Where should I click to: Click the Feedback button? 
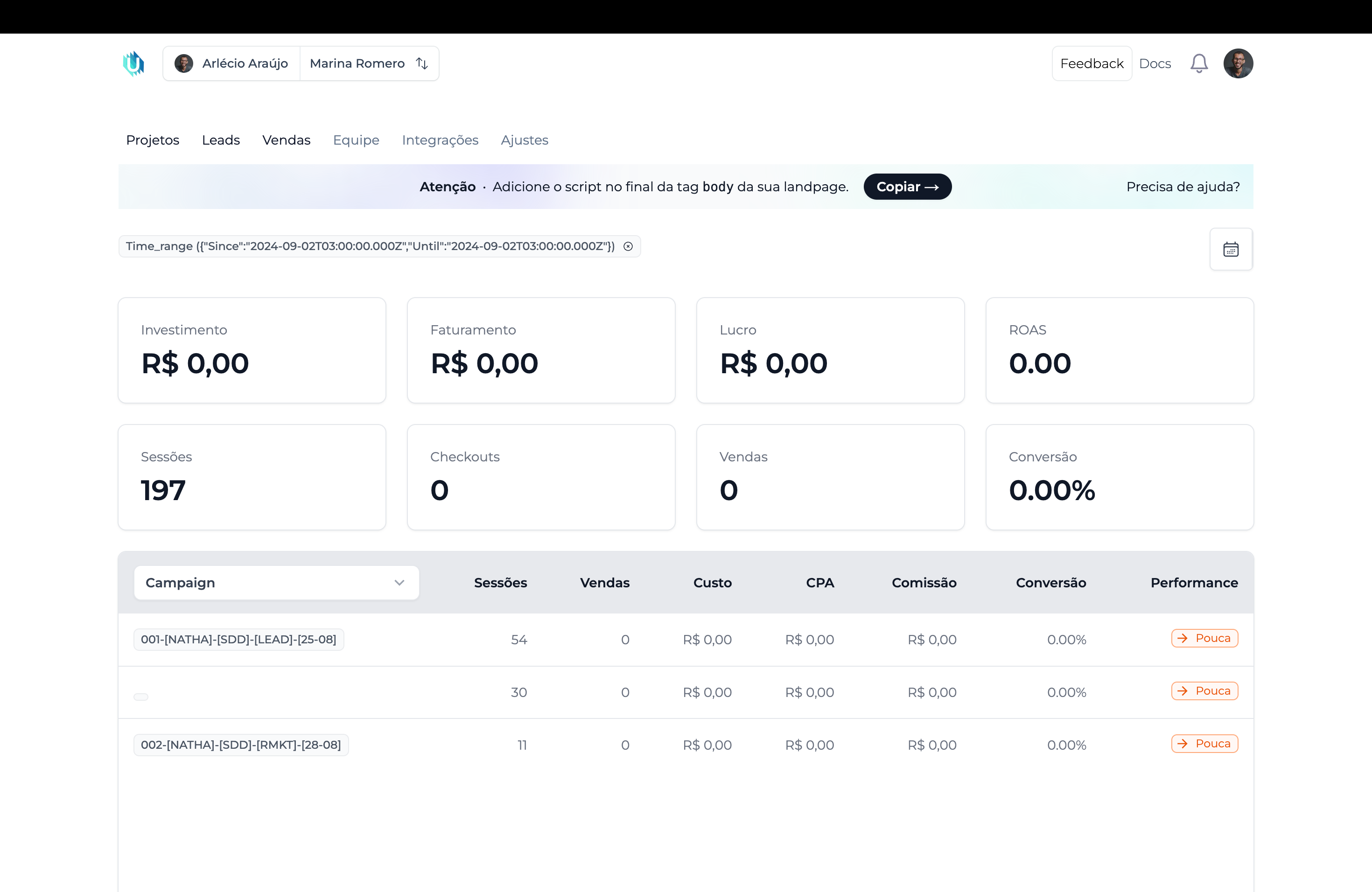(1092, 63)
